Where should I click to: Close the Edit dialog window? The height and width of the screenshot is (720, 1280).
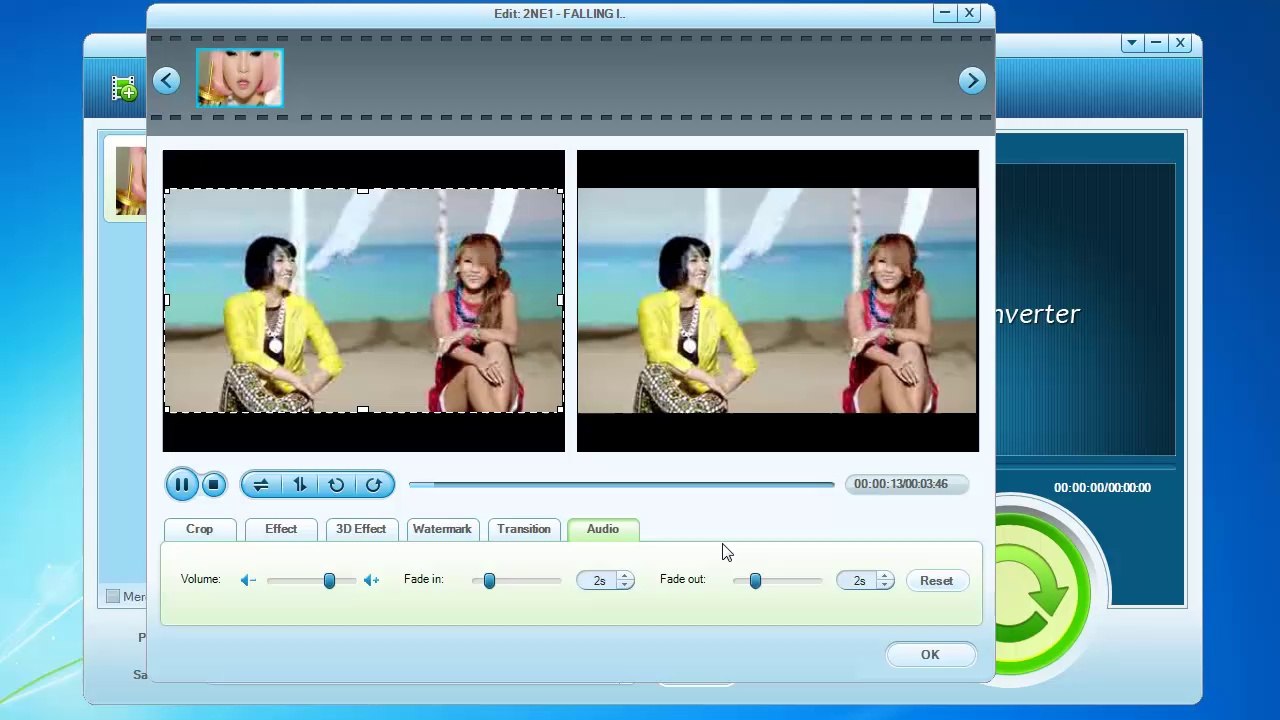tap(969, 13)
